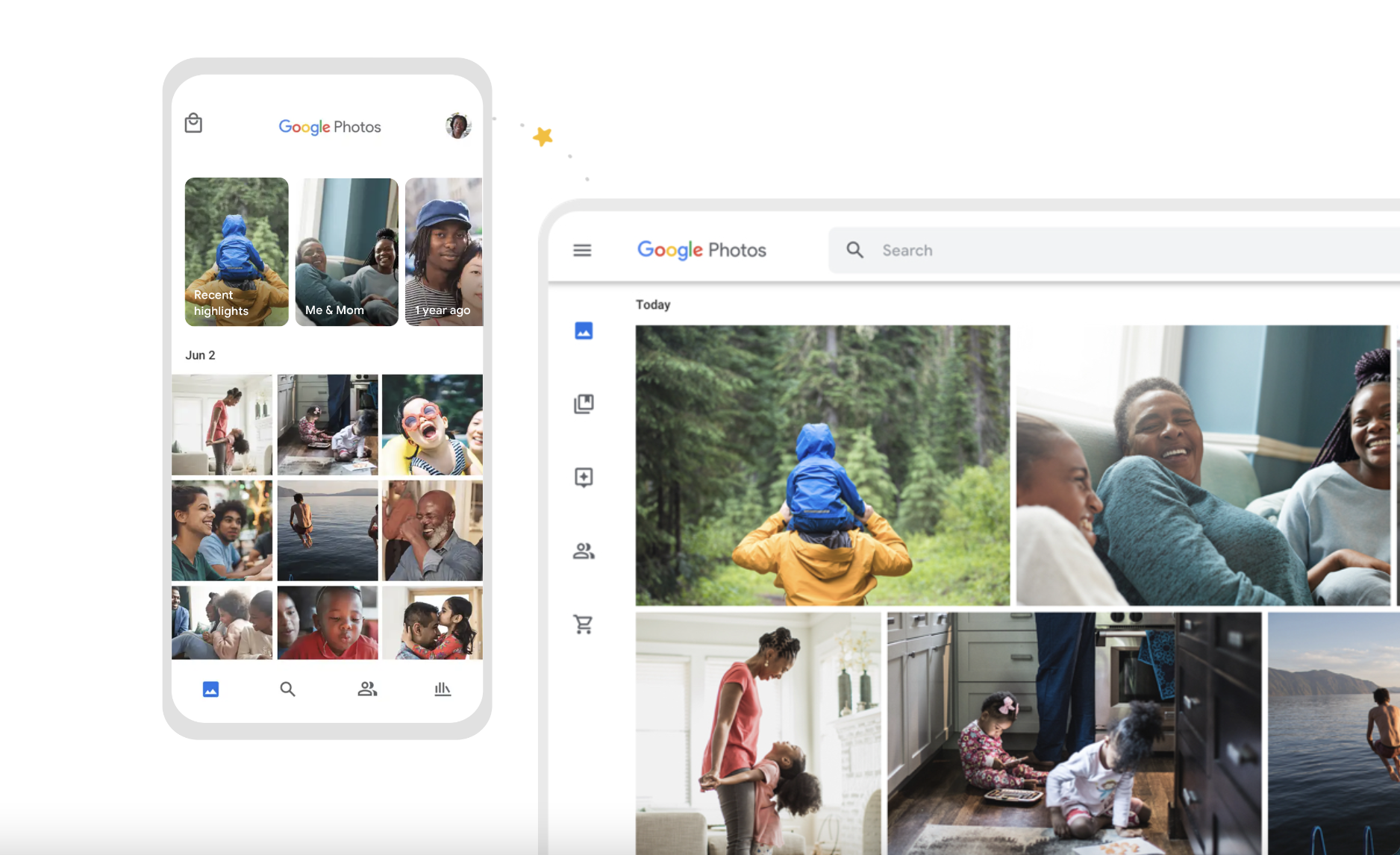Open the Print store cart icon in the sidebar
Viewport: 1400px width, 855px height.
pyautogui.click(x=584, y=624)
